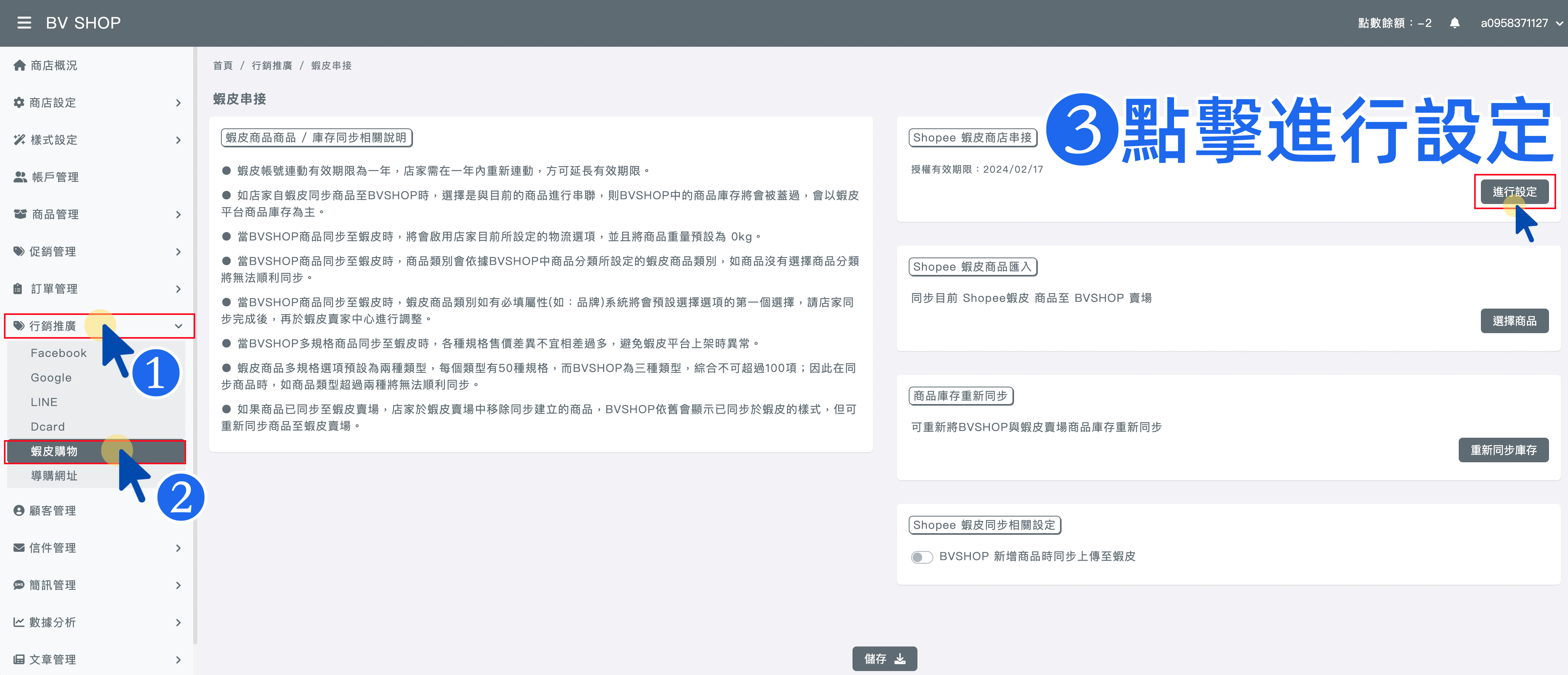Expand 訂單管理 chevron
The width and height of the screenshot is (1568, 675).
pos(178,289)
